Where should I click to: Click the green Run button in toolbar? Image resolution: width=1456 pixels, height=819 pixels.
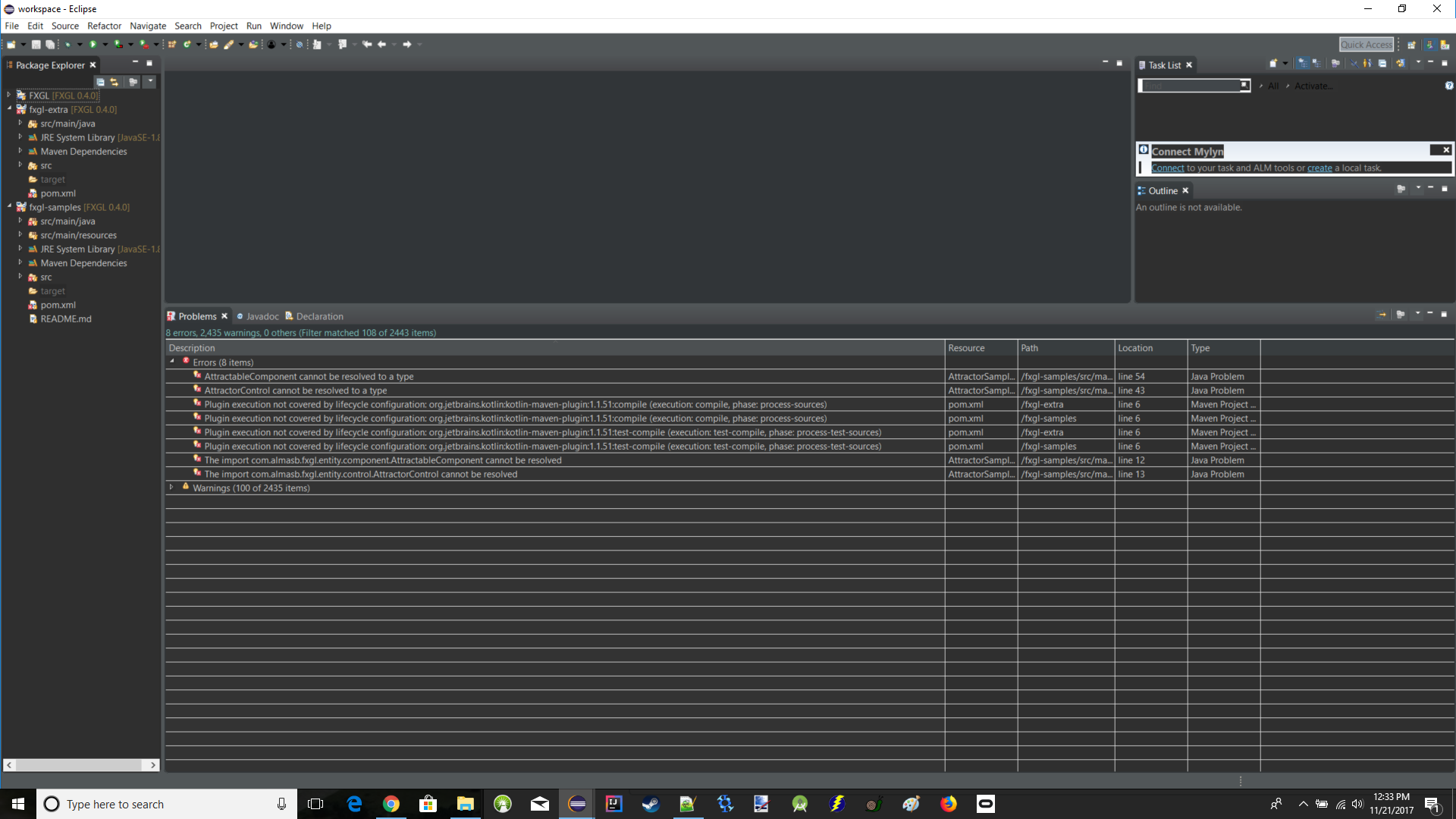tap(93, 45)
